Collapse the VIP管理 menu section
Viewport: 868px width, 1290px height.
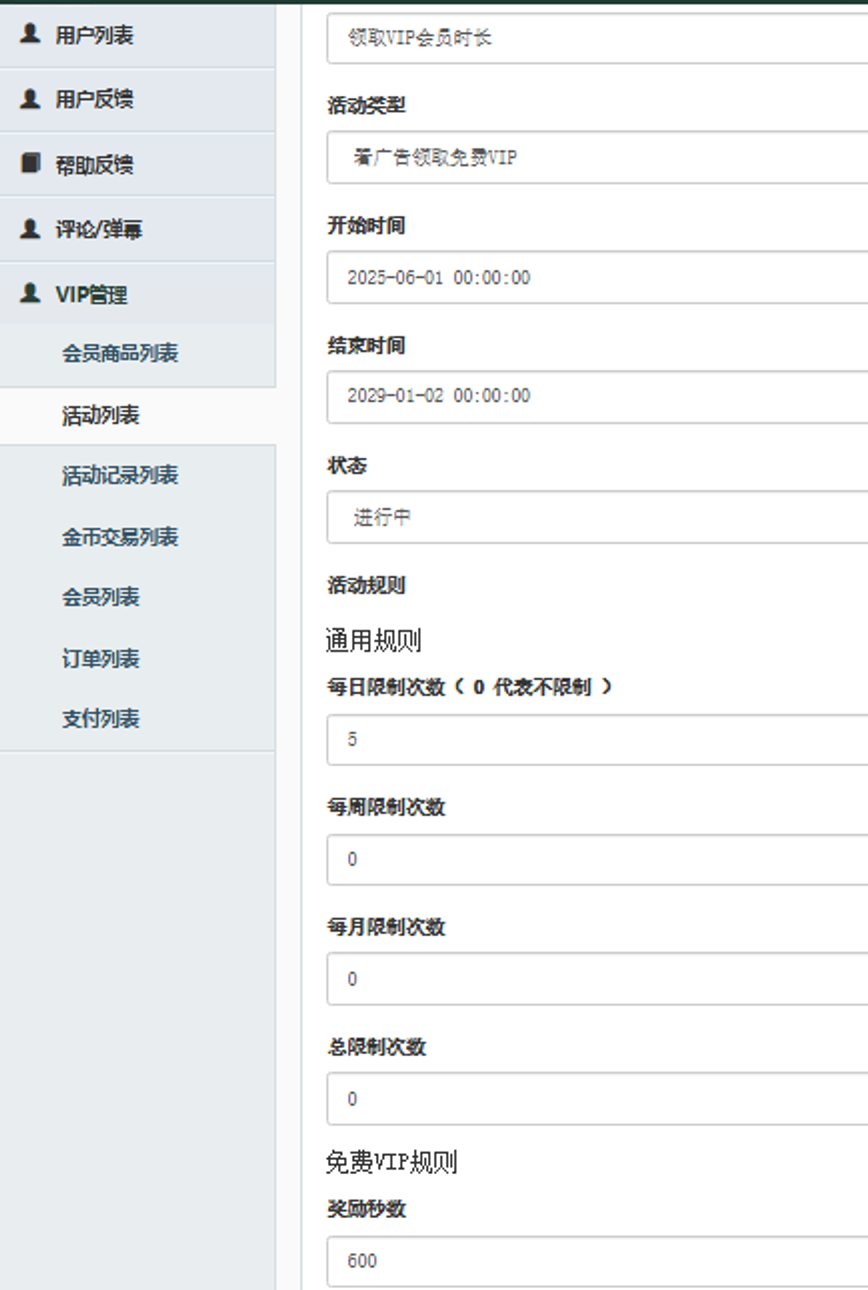(91, 295)
